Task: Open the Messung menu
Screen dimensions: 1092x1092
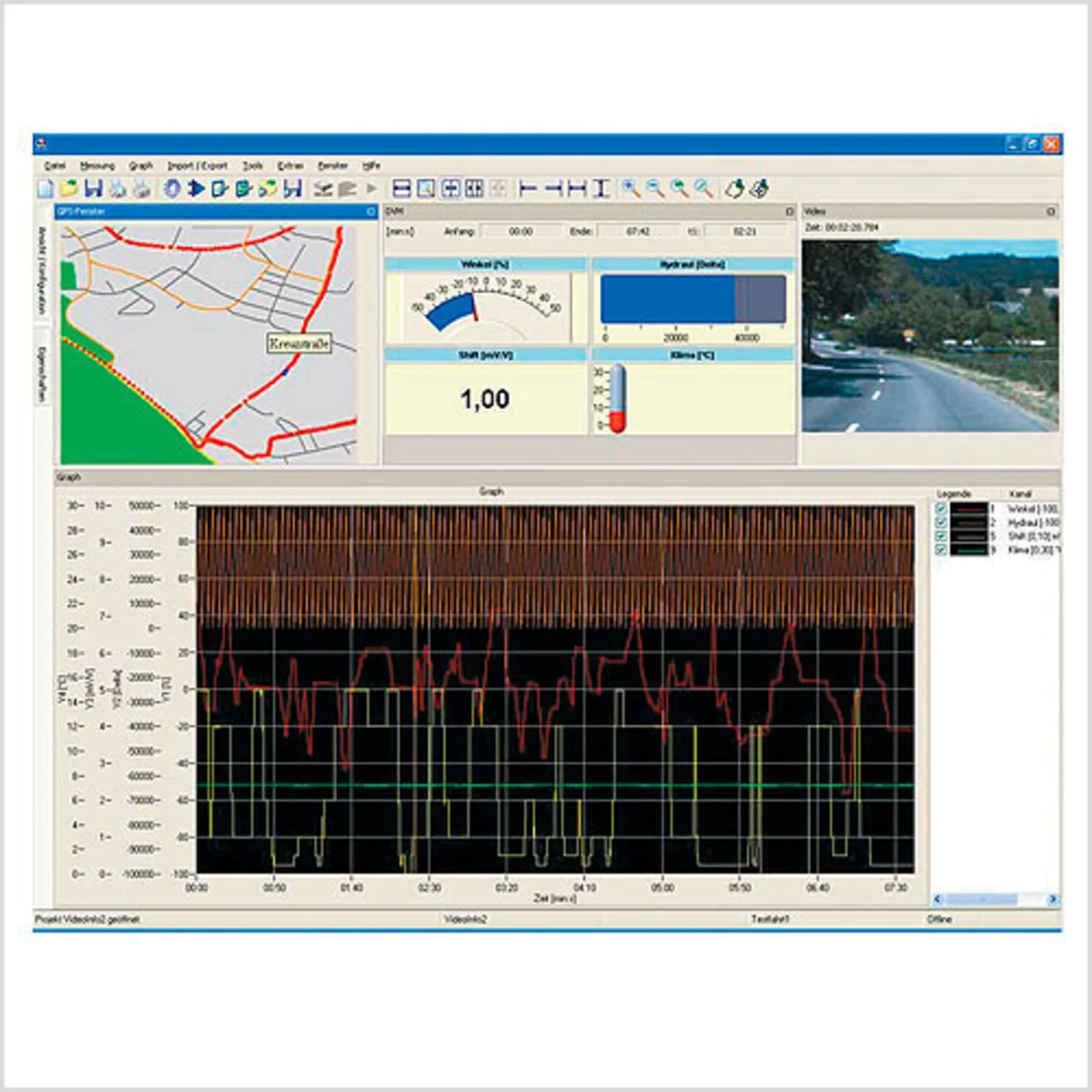Action: (x=97, y=166)
